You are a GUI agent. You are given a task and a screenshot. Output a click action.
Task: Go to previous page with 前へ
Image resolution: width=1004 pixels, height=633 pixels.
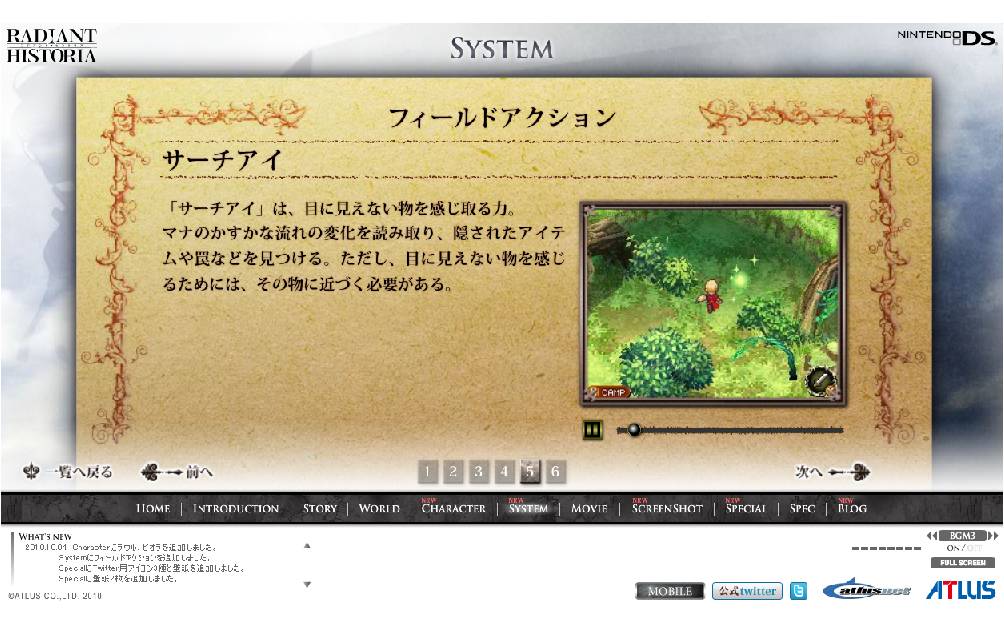pyautogui.click(x=177, y=472)
